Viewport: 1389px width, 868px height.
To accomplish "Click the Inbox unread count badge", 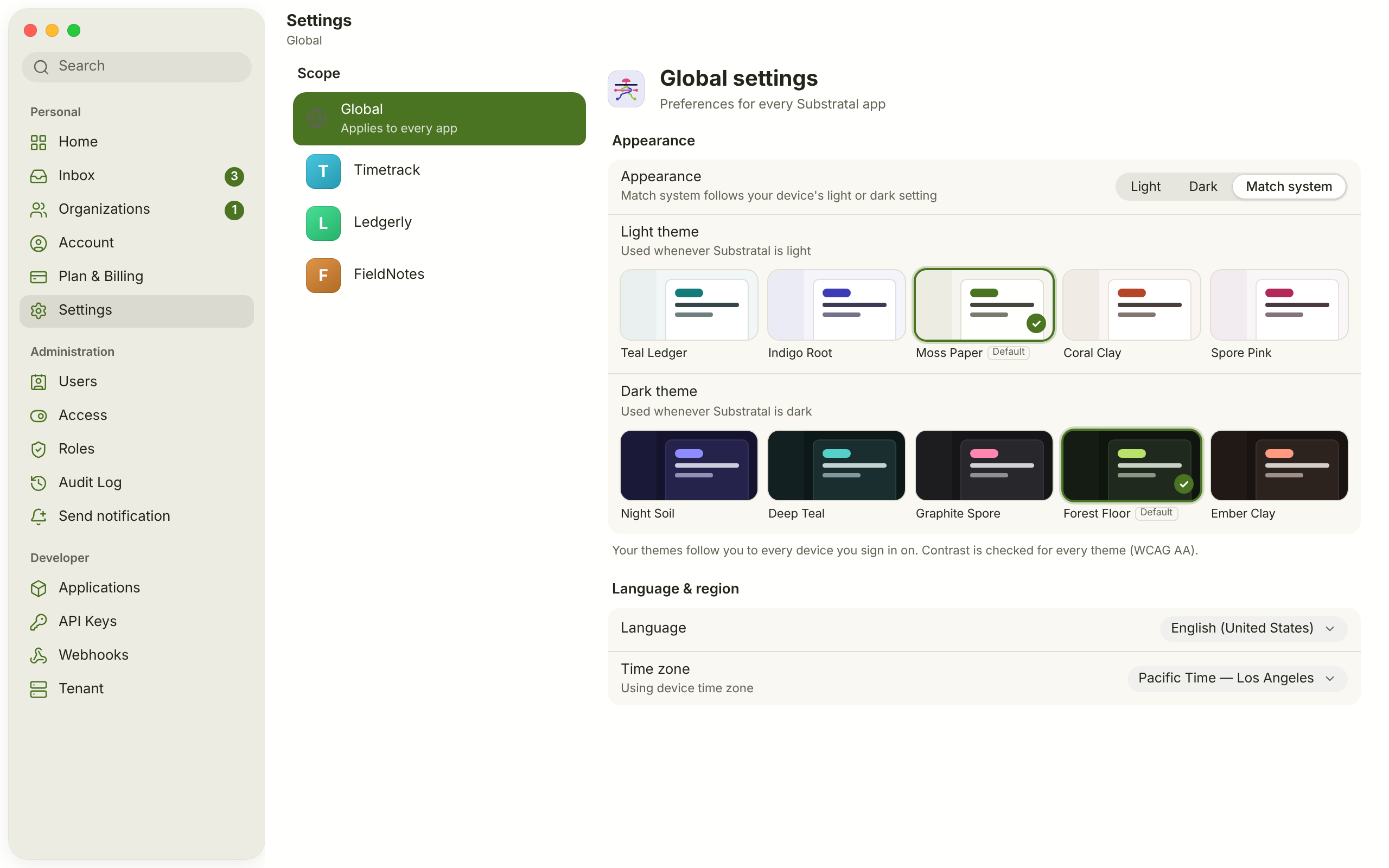I will (x=234, y=176).
